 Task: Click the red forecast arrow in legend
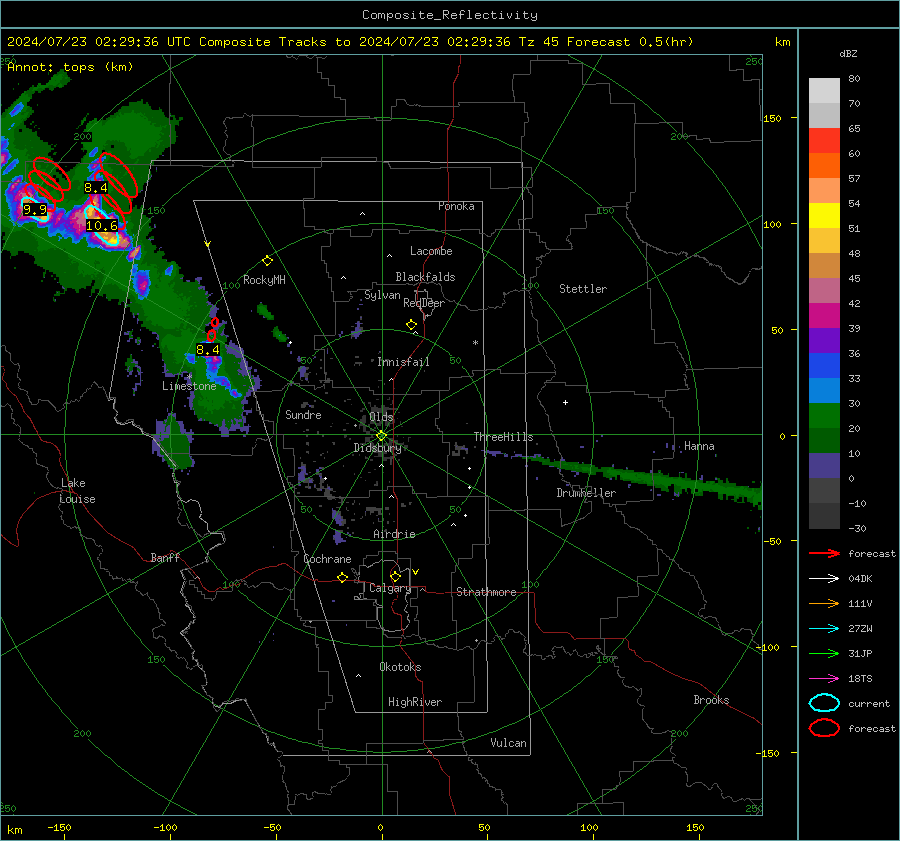824,553
